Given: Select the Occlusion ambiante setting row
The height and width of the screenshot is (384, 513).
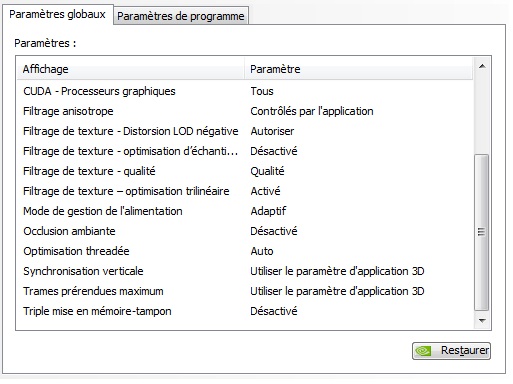Looking at the screenshot, I should point(245,231).
